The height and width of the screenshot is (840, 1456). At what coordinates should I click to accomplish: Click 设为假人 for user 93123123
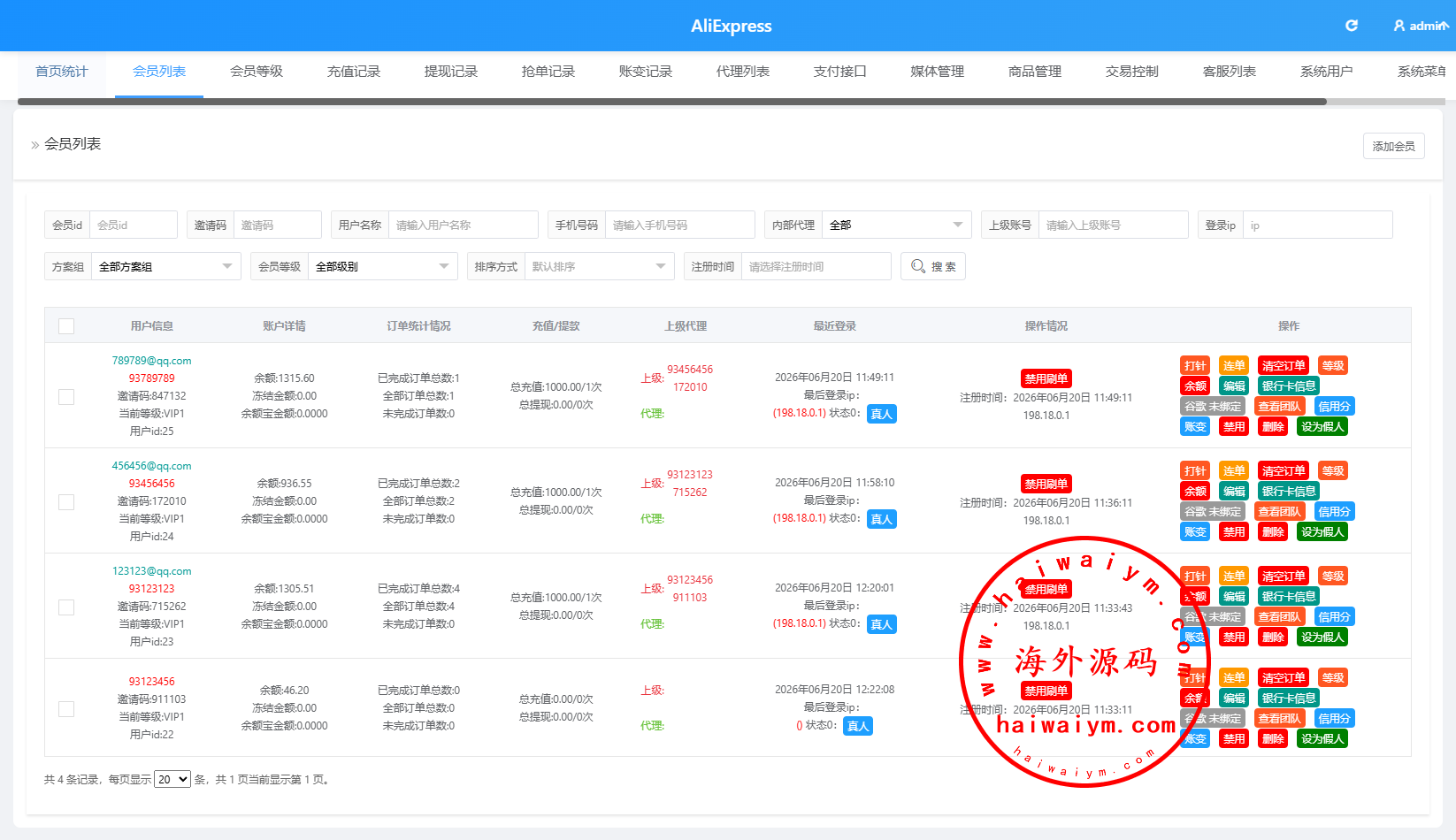1322,638
